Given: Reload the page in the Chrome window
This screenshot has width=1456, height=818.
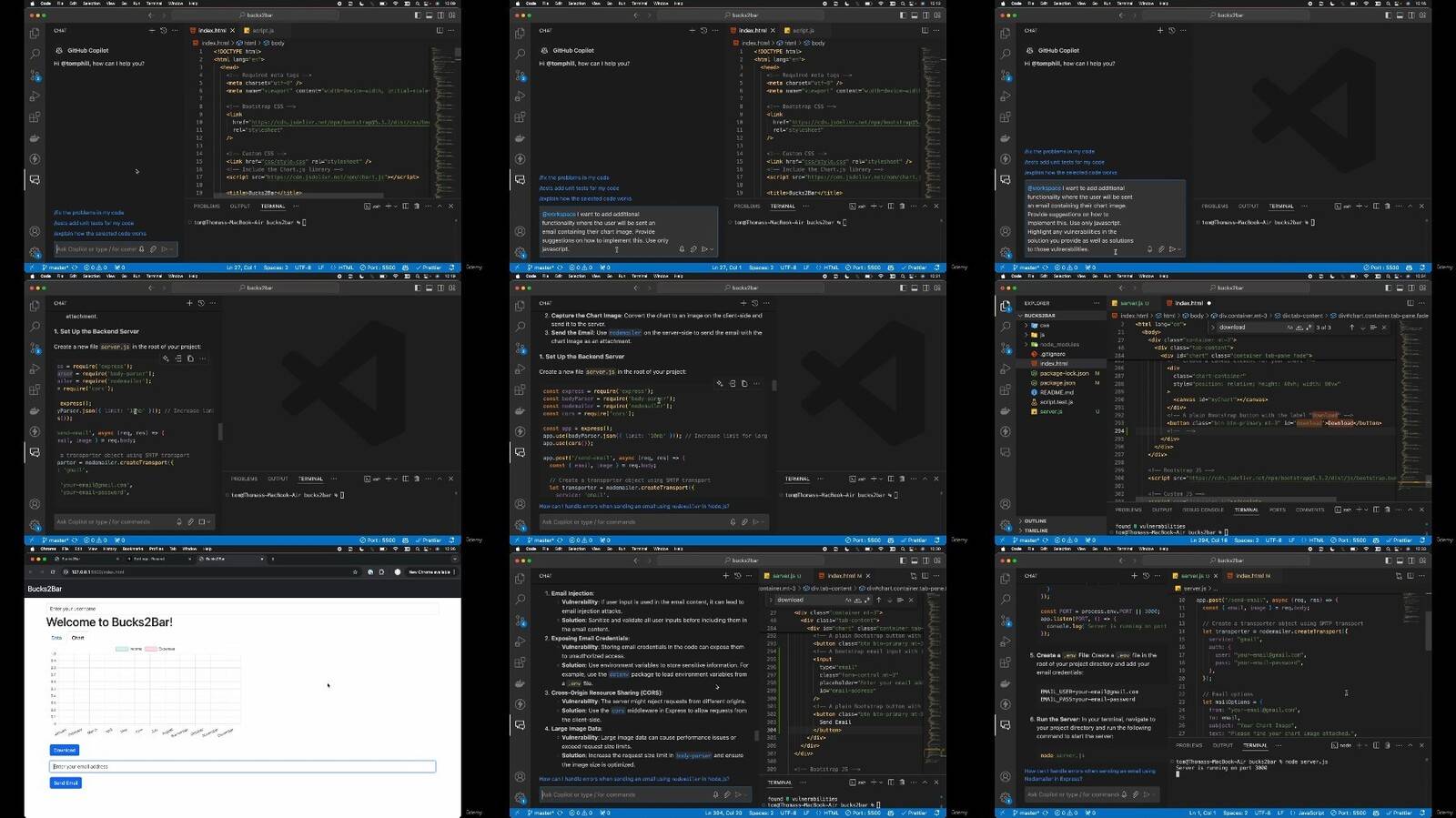Looking at the screenshot, I should click(53, 571).
